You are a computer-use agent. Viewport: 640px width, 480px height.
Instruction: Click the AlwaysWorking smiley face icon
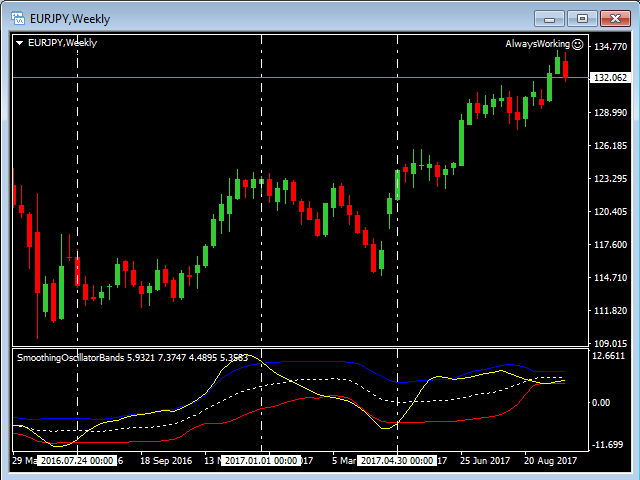click(578, 44)
